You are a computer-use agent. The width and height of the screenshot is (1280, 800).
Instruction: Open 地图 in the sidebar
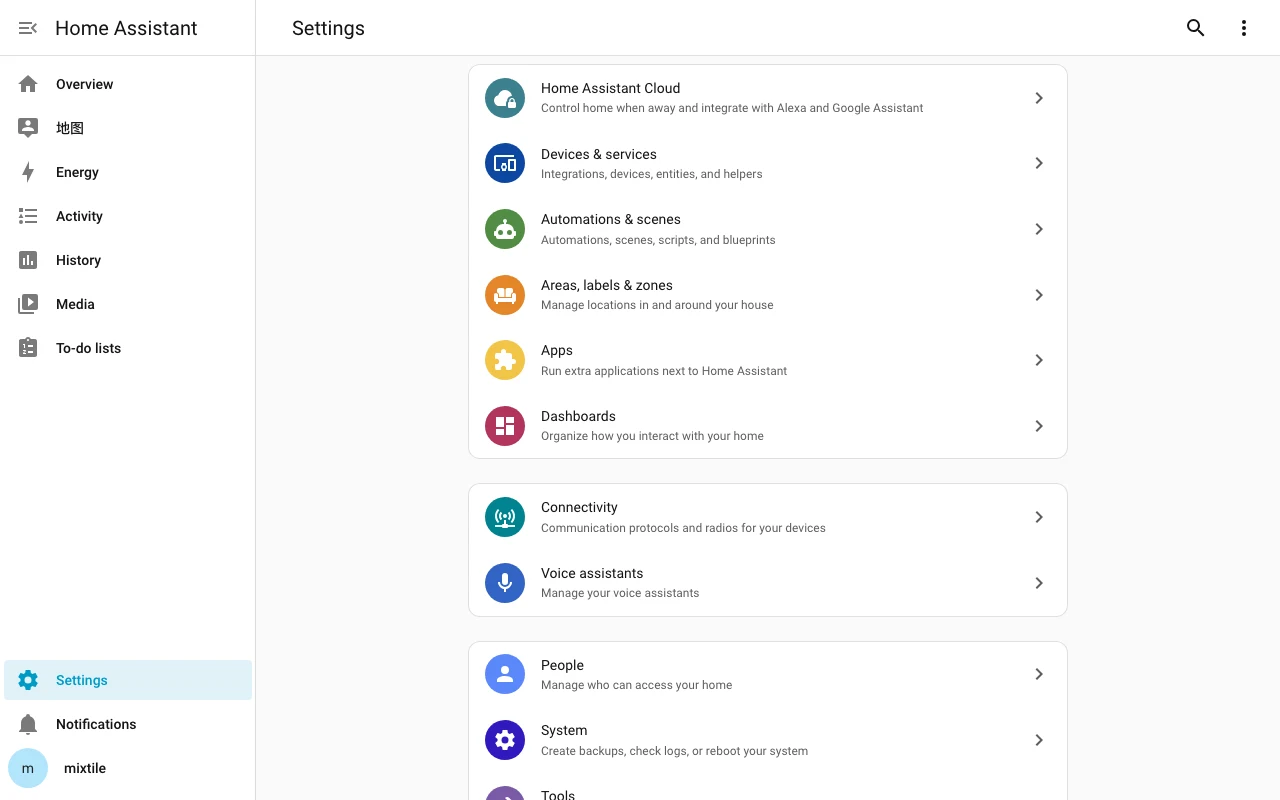128,128
